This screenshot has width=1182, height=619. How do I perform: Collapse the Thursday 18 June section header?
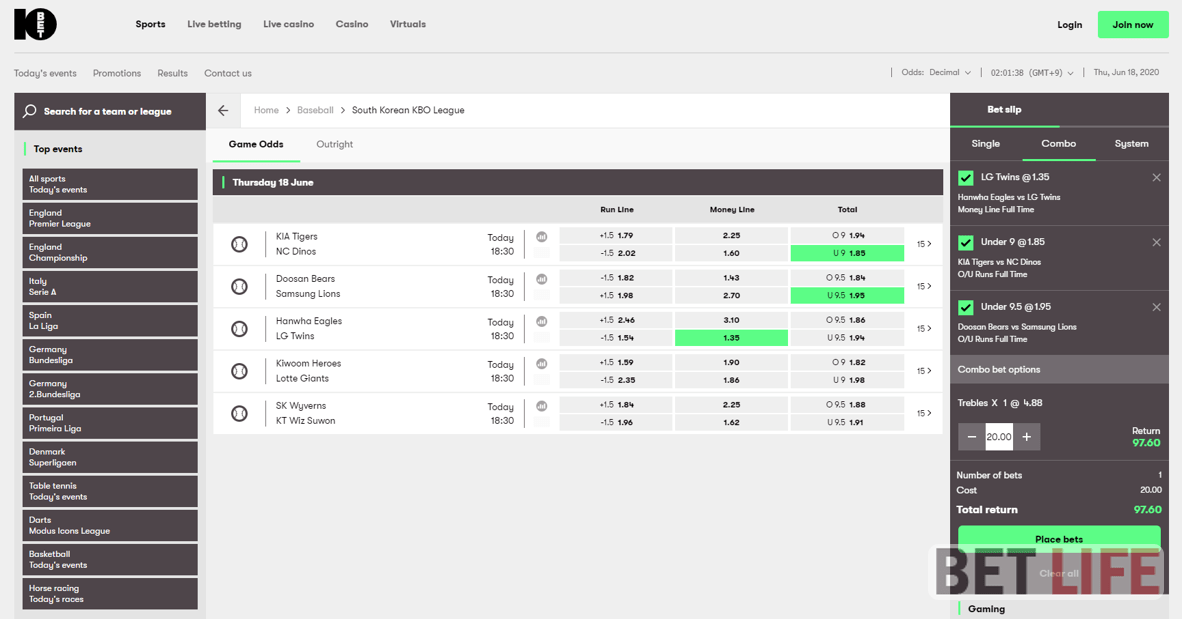(x=577, y=182)
